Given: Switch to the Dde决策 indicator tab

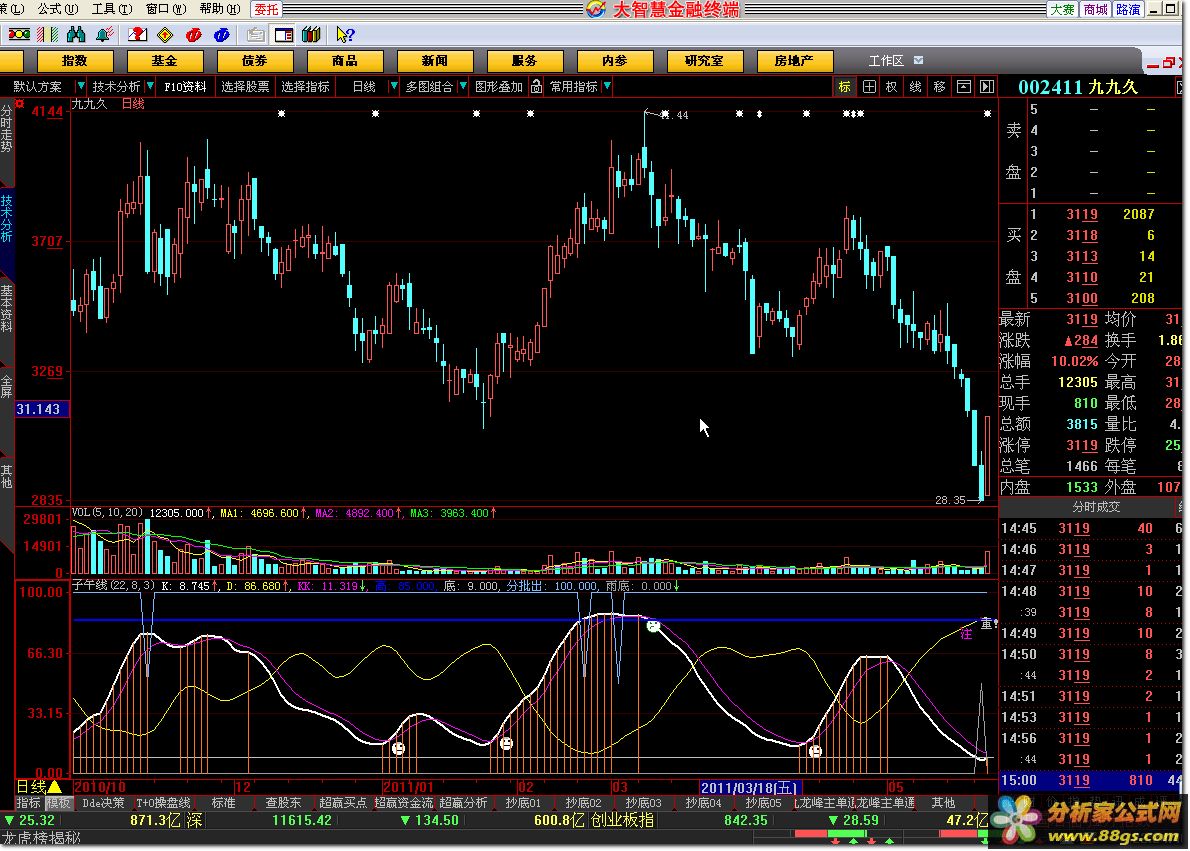Looking at the screenshot, I should 104,802.
